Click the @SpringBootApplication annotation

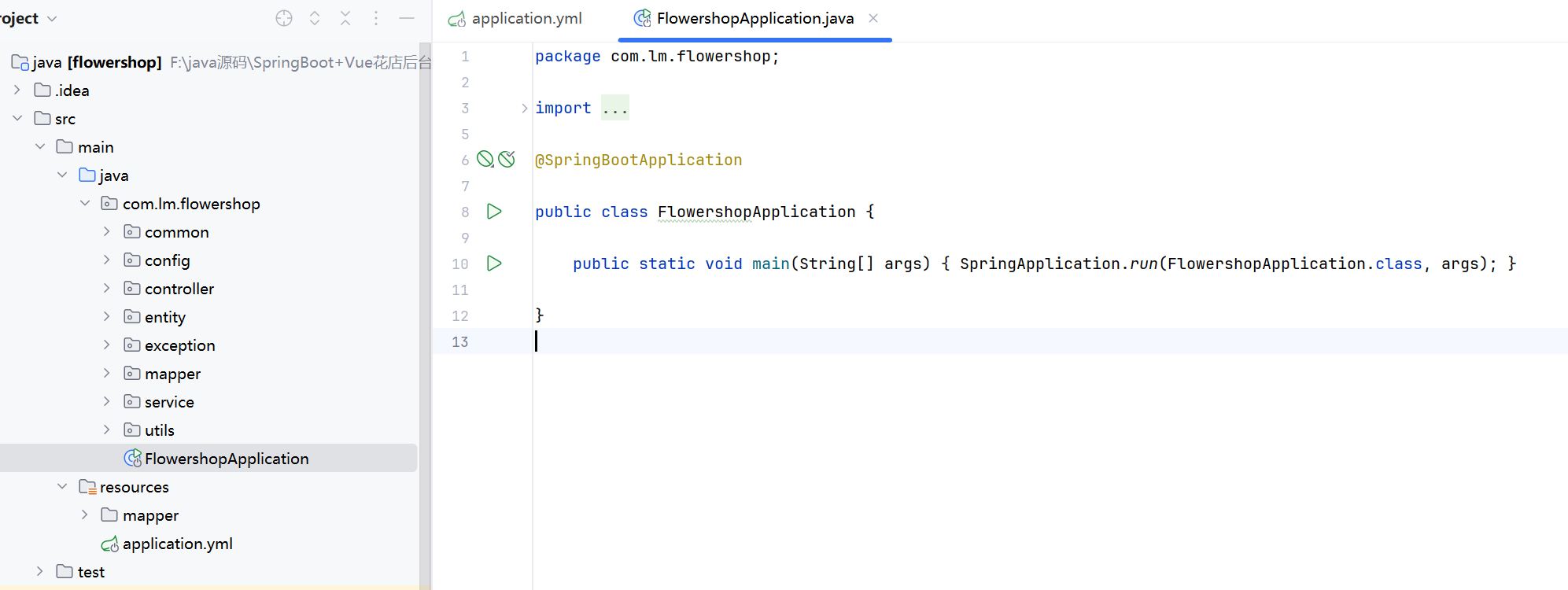coord(638,160)
